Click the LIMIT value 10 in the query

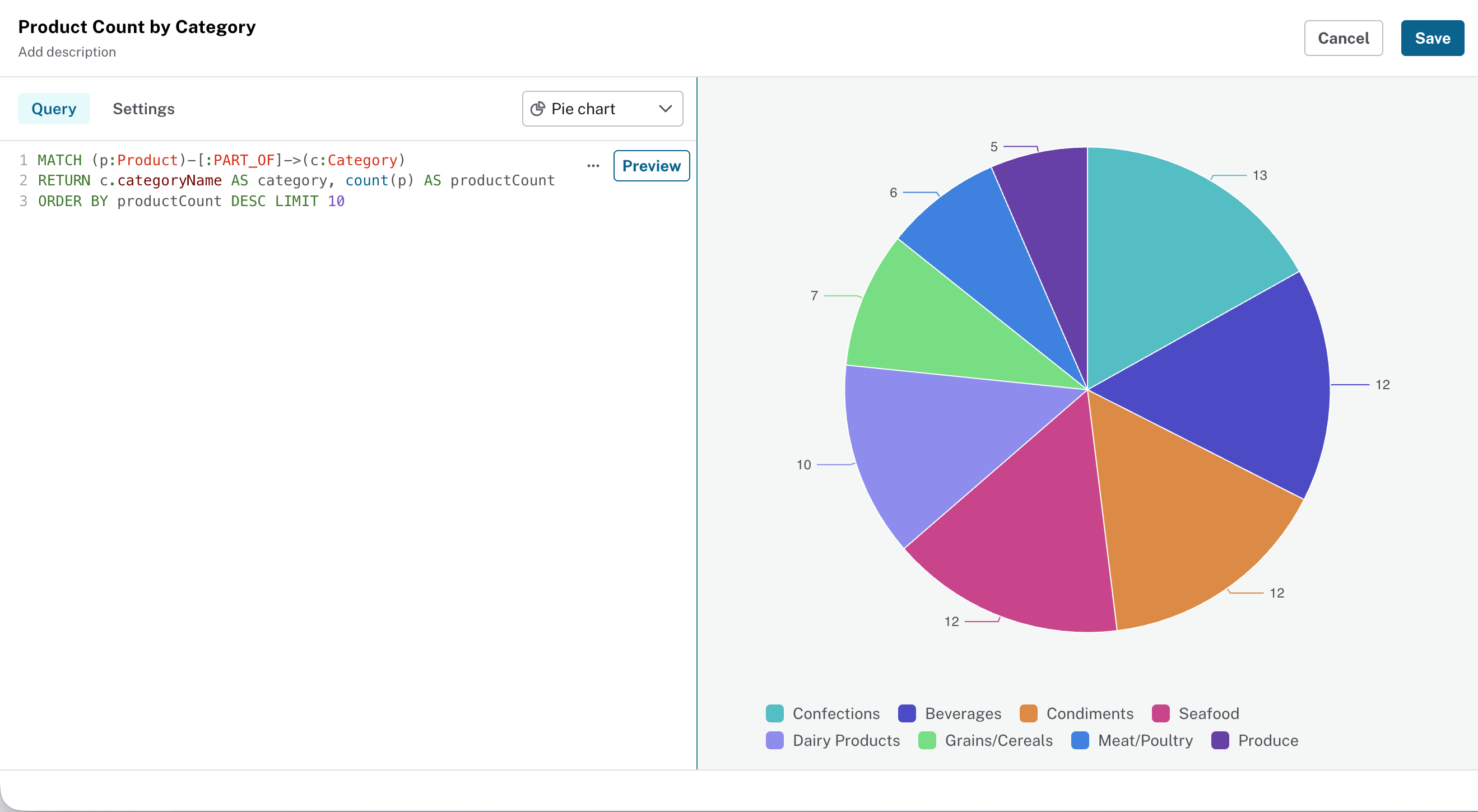point(336,201)
